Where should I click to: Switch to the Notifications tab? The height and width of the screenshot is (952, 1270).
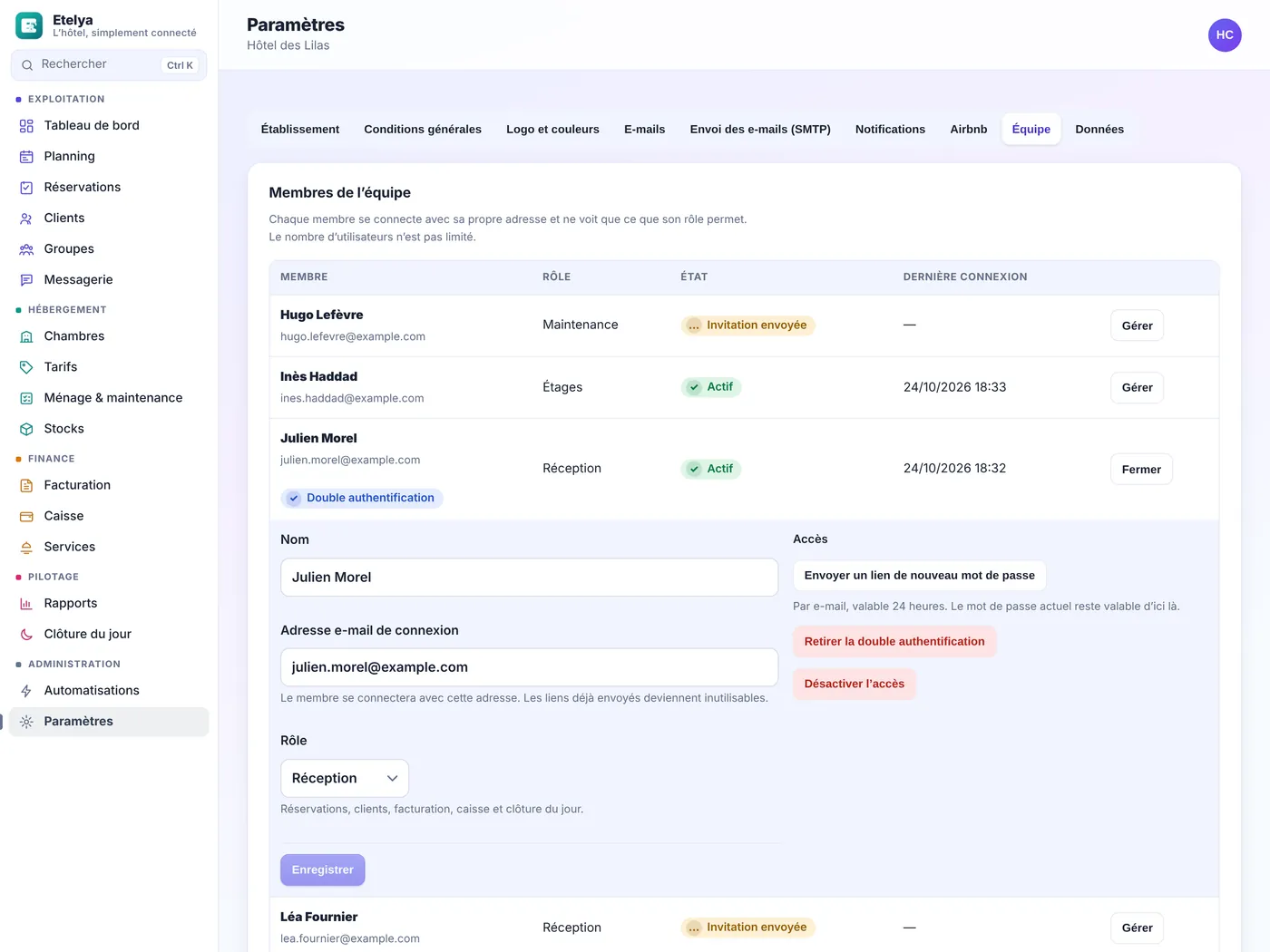[890, 130]
